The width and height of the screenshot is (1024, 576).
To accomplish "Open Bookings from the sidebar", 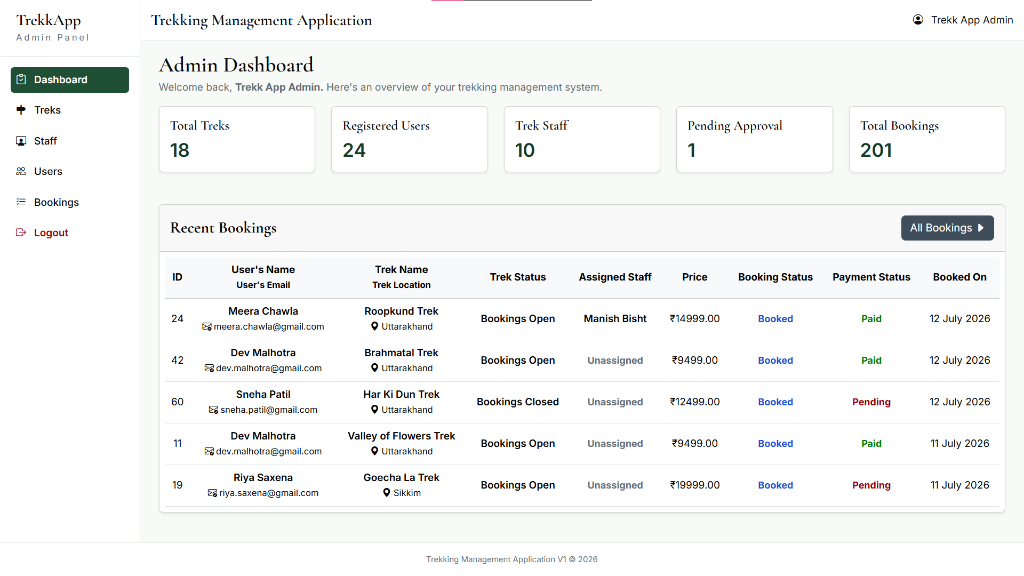I will coord(70,202).
